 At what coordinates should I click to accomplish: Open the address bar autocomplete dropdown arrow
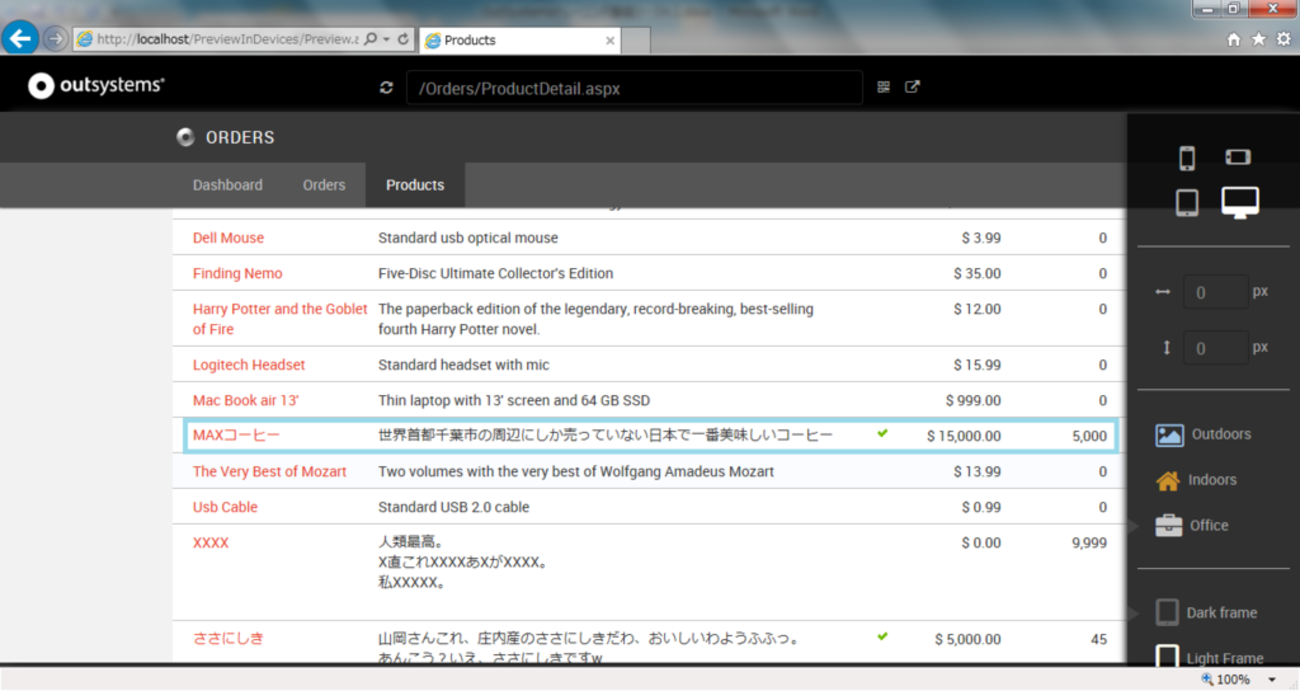386,40
